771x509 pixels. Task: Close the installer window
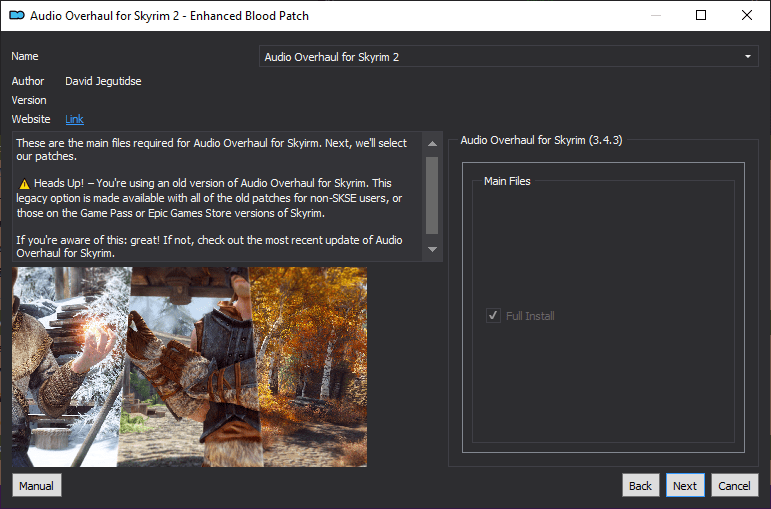pos(746,15)
